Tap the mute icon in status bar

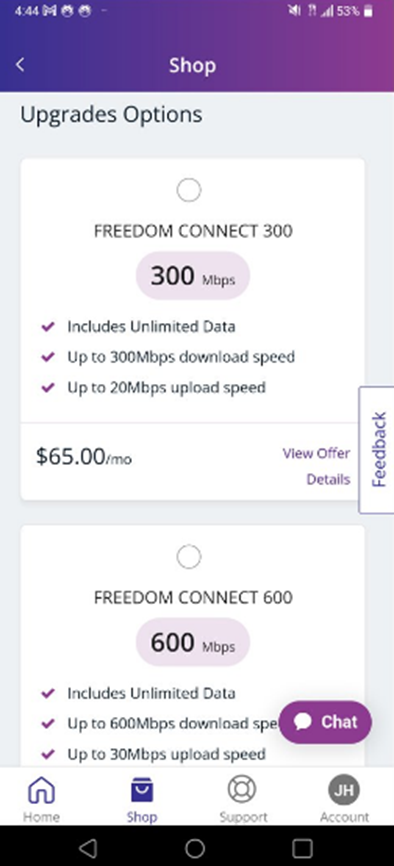[x=294, y=11]
